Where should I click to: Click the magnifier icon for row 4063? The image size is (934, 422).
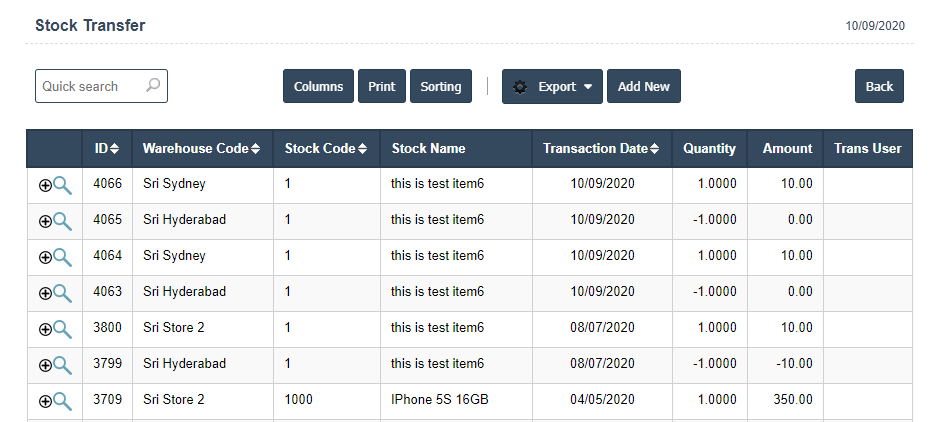(x=62, y=293)
